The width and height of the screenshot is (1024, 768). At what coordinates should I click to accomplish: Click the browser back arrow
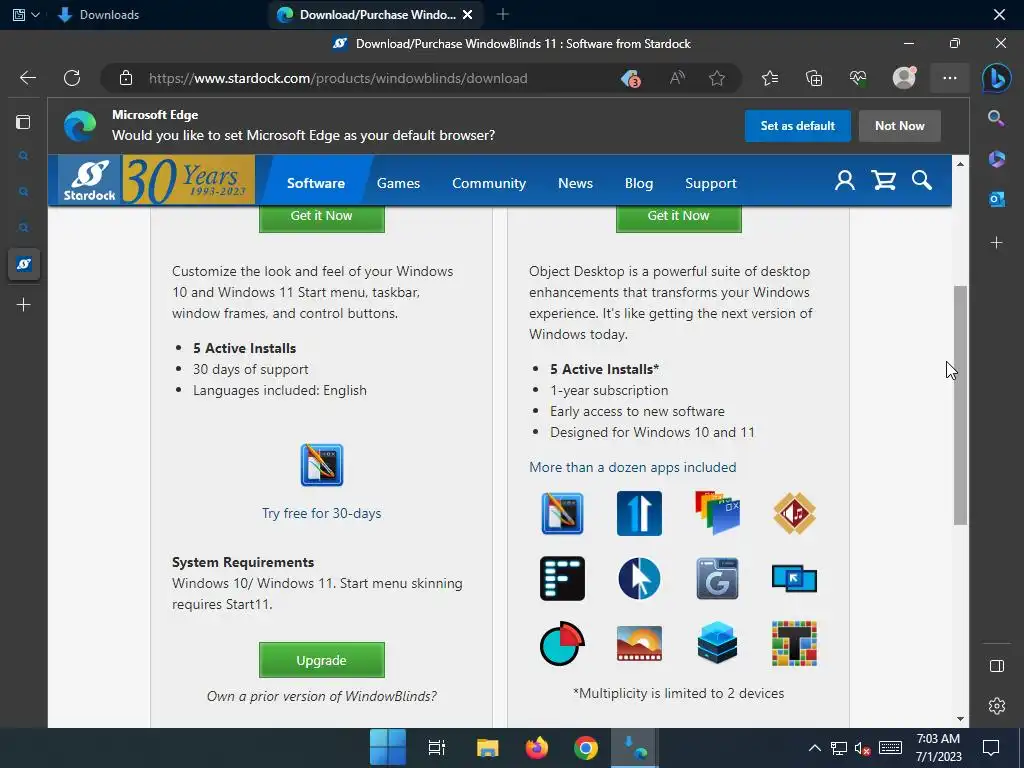click(x=27, y=78)
